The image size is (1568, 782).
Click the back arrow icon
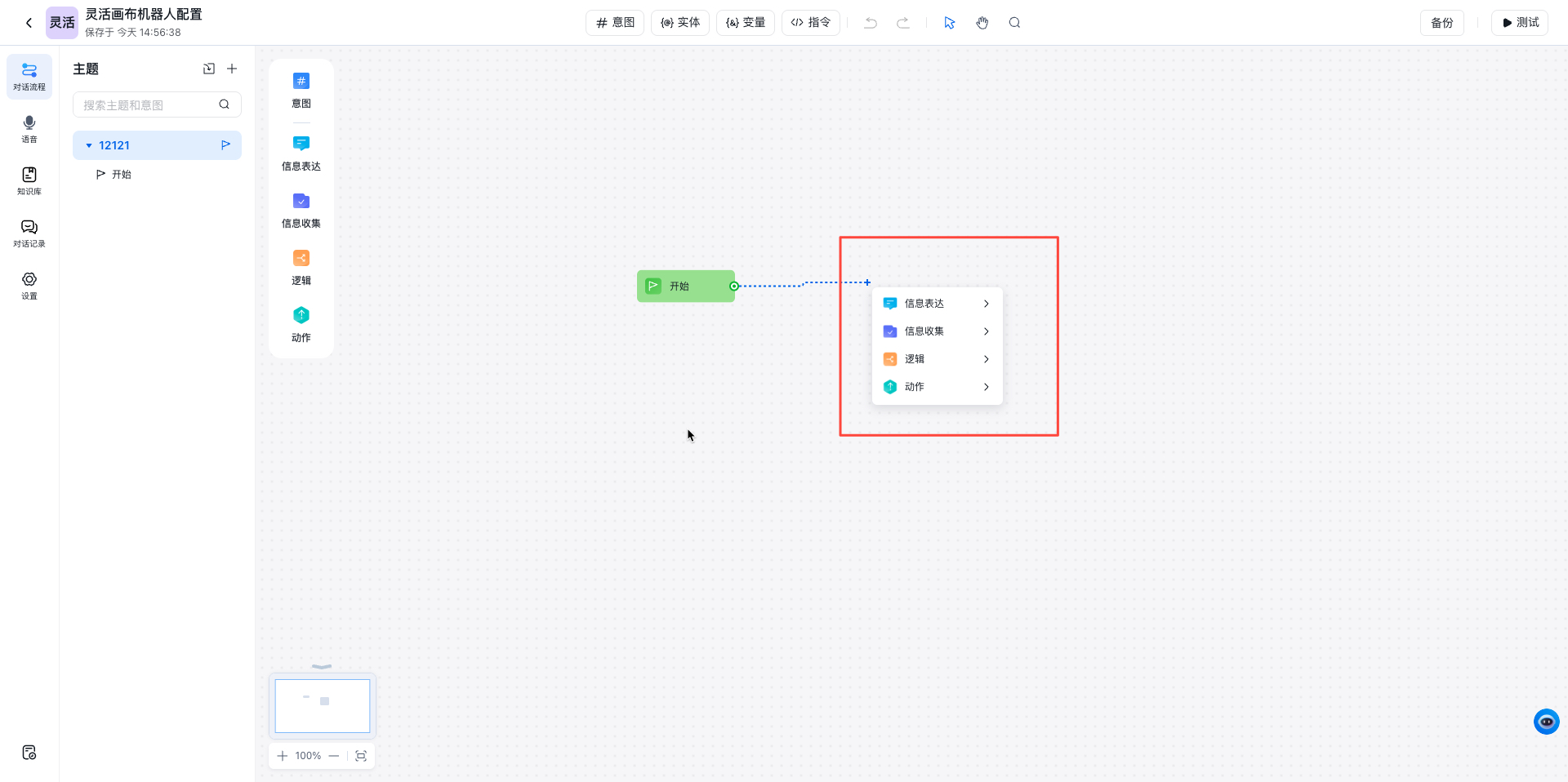coord(29,23)
